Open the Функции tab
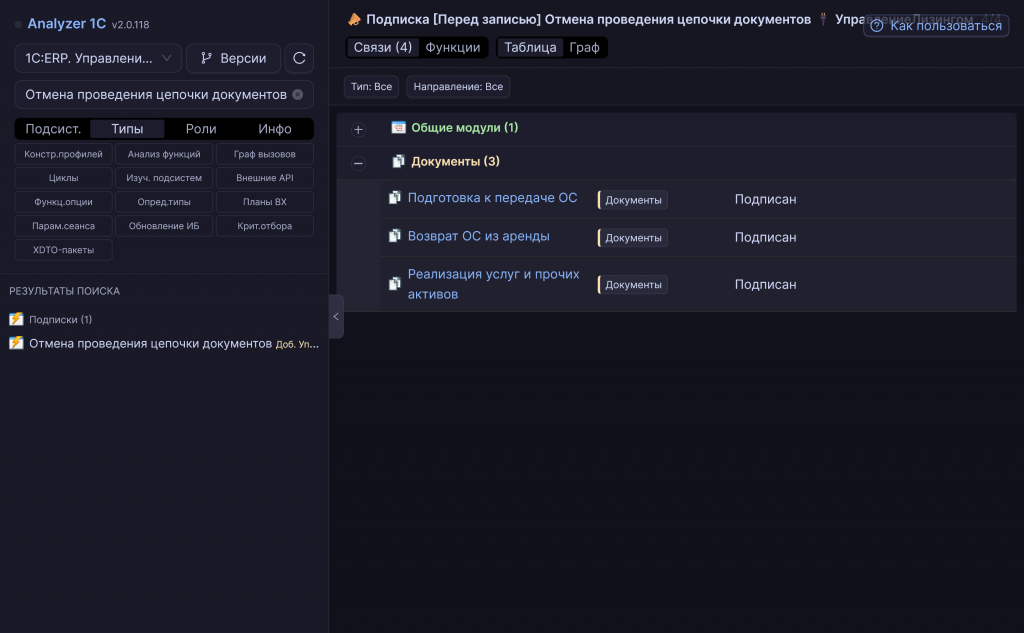Viewport: 1024px width, 633px height. pos(453,48)
